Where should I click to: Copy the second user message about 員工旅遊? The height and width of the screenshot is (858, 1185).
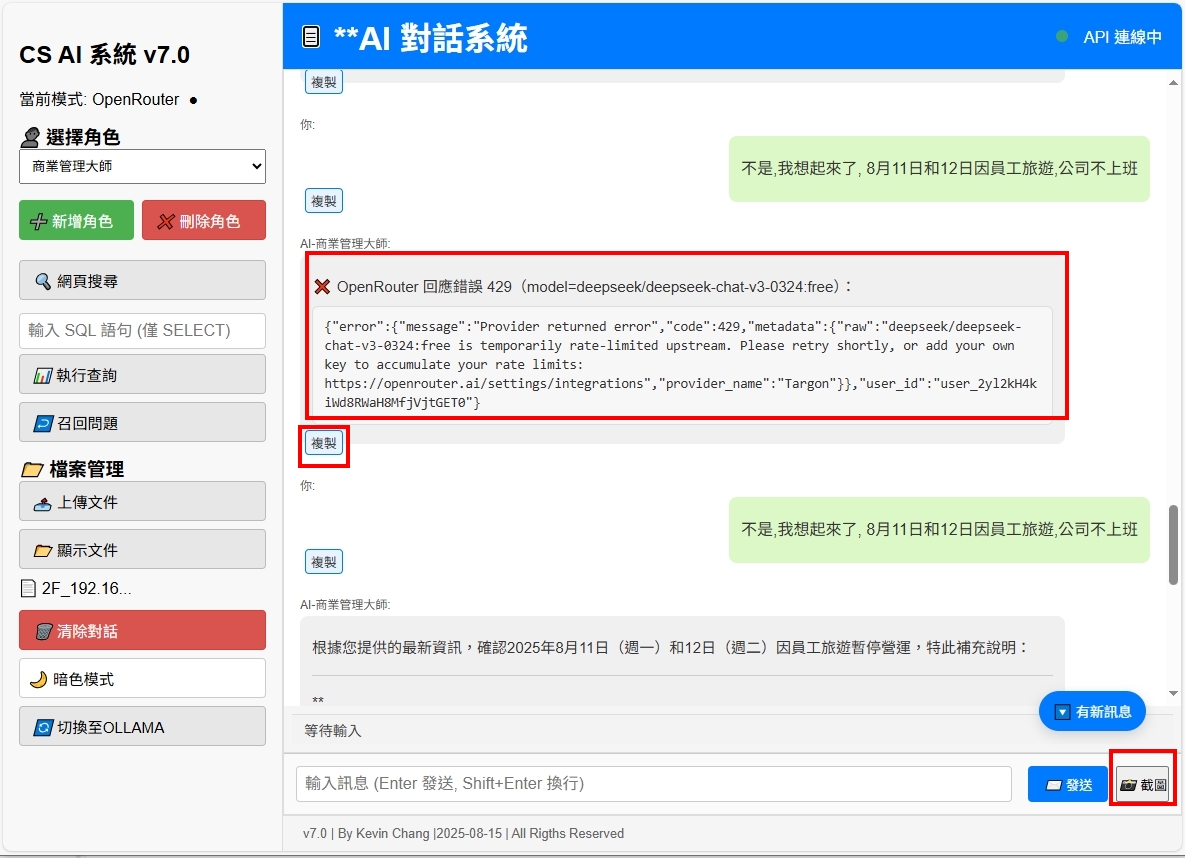click(323, 562)
